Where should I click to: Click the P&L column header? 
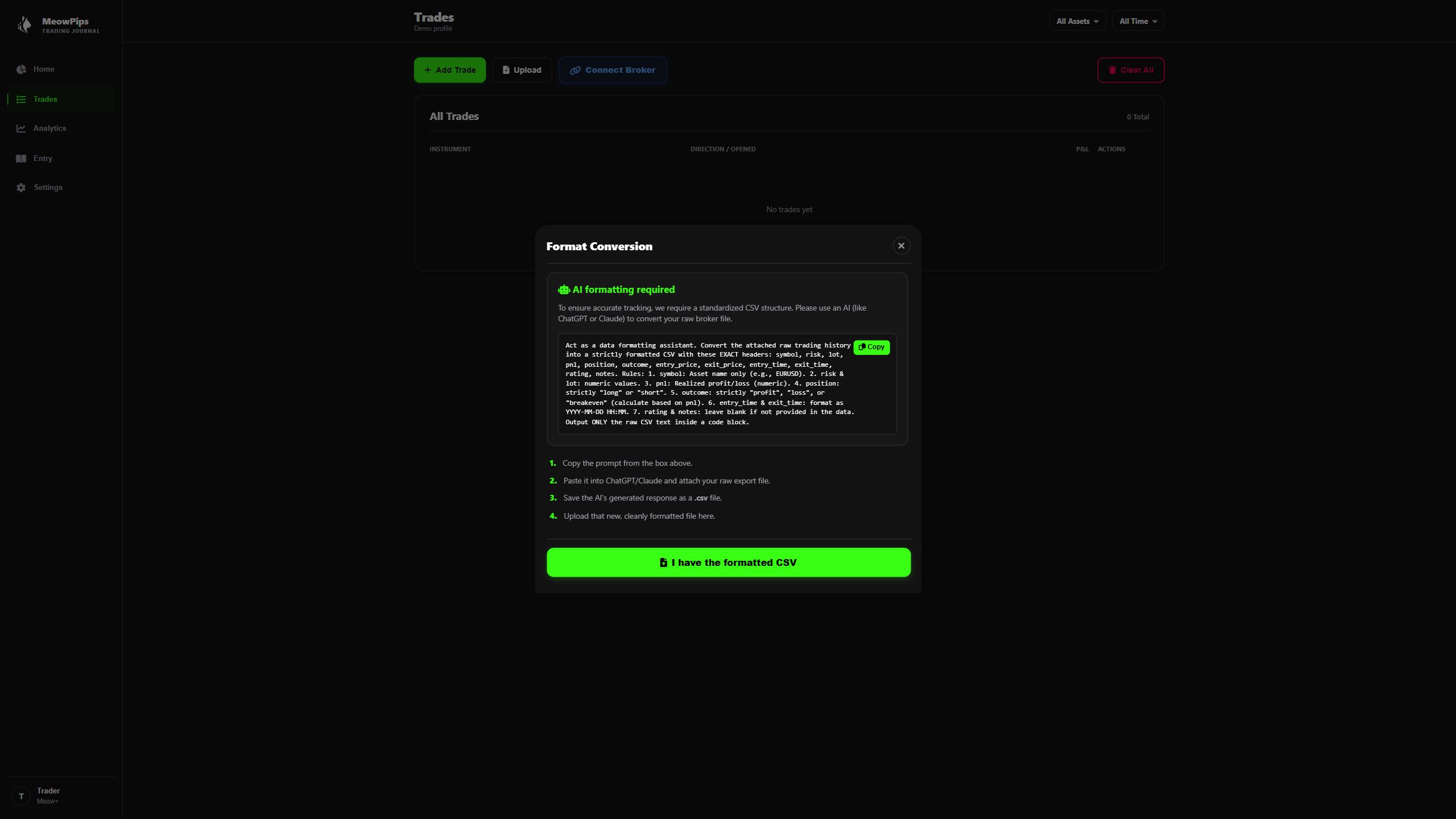[x=1082, y=149]
